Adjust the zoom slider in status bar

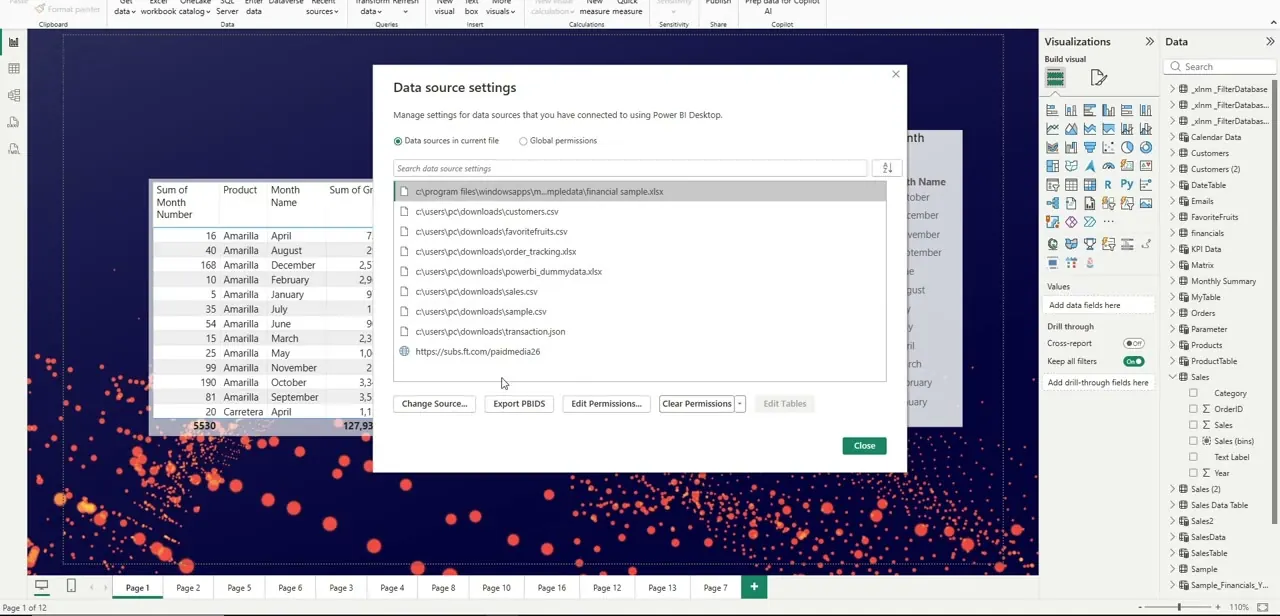click(x=1178, y=607)
